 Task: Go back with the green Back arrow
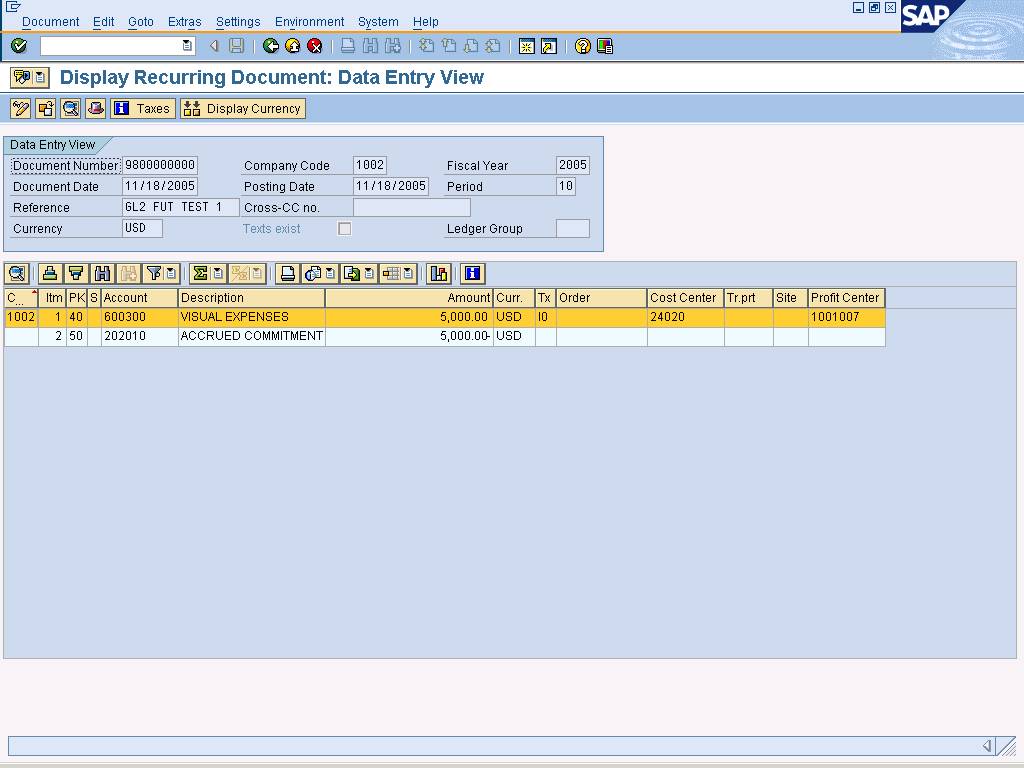270,46
